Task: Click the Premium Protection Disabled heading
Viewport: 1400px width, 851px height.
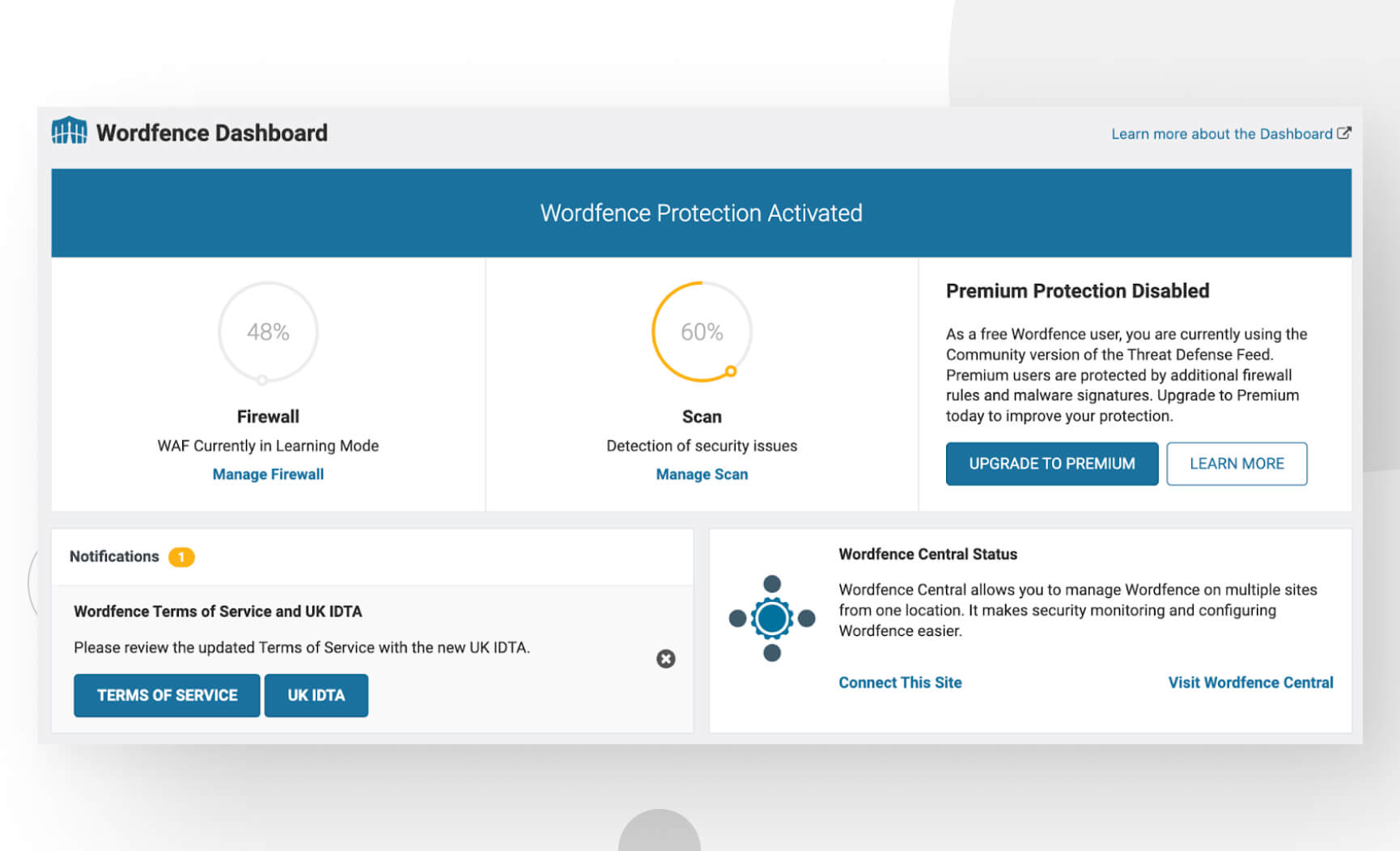Action: [1077, 290]
